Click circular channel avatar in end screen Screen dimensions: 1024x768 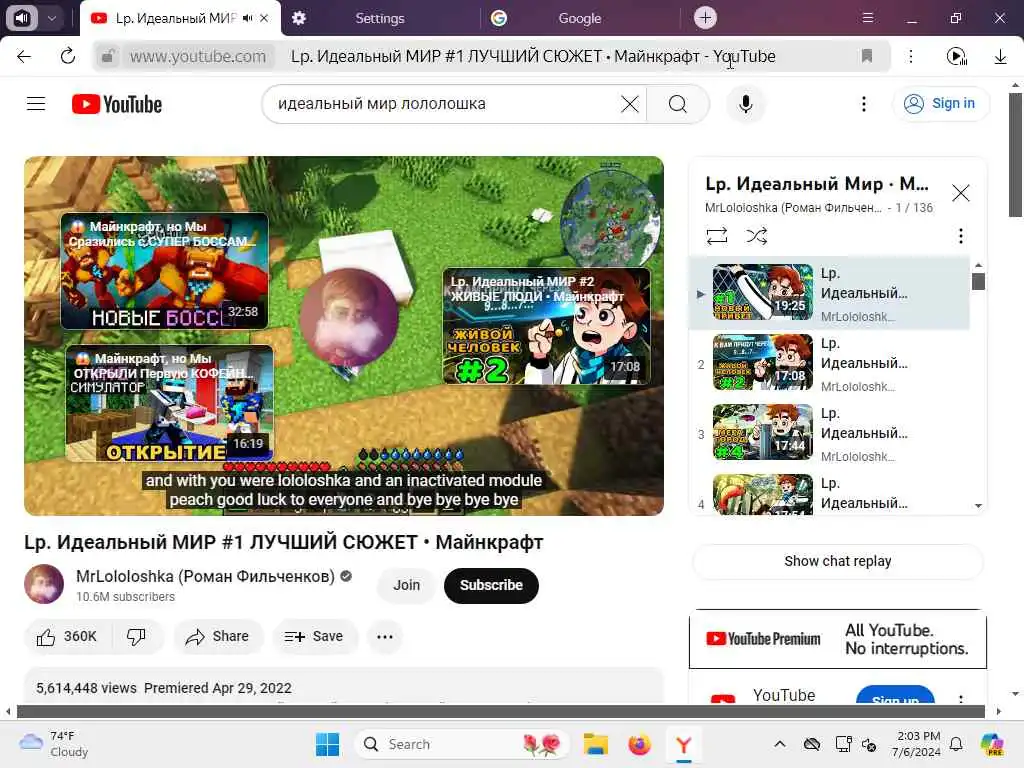point(349,317)
